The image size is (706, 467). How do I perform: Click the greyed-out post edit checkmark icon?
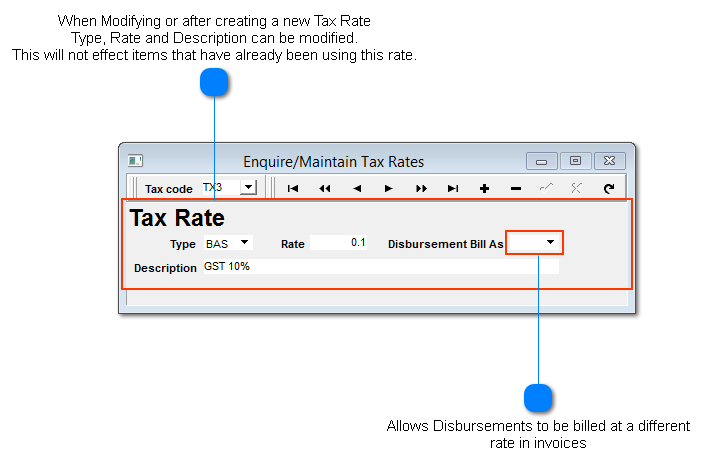point(546,188)
